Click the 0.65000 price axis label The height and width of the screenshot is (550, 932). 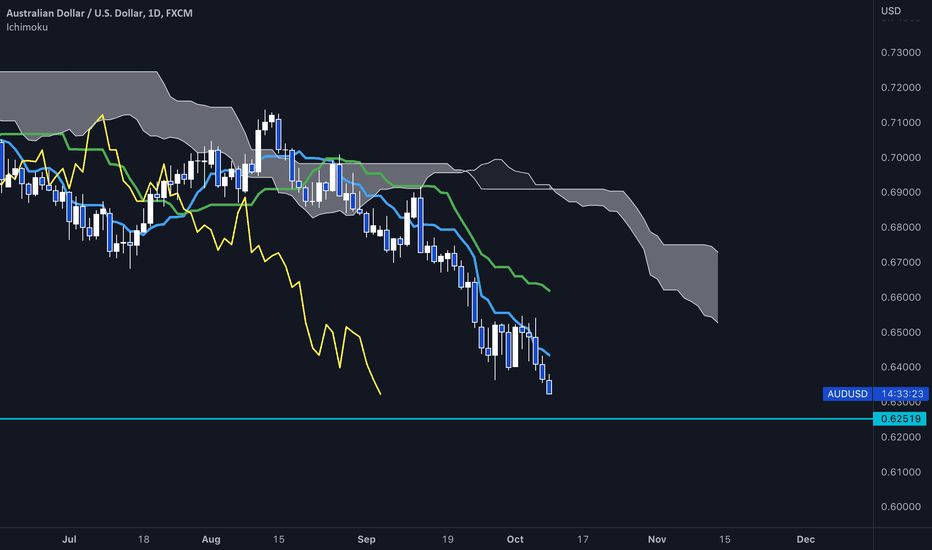[900, 332]
